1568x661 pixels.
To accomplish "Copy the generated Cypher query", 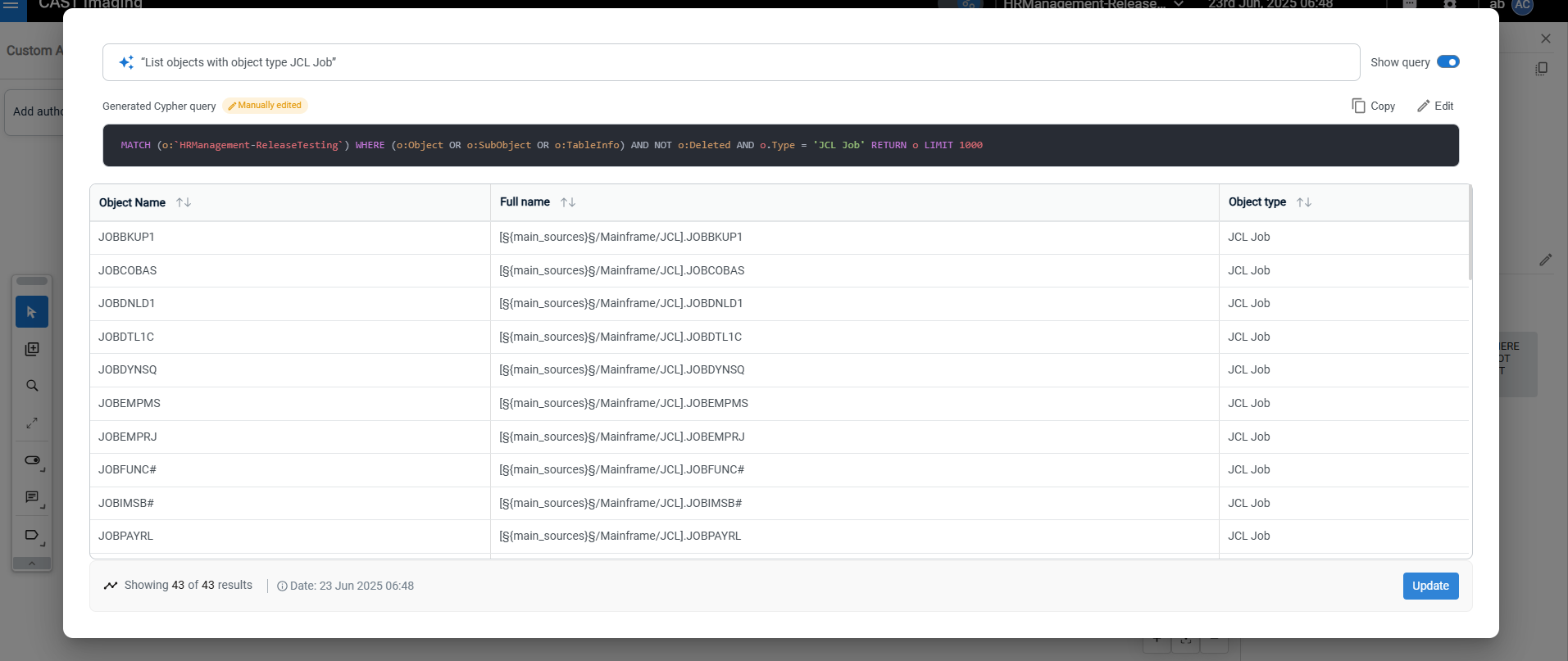I will (x=1374, y=106).
